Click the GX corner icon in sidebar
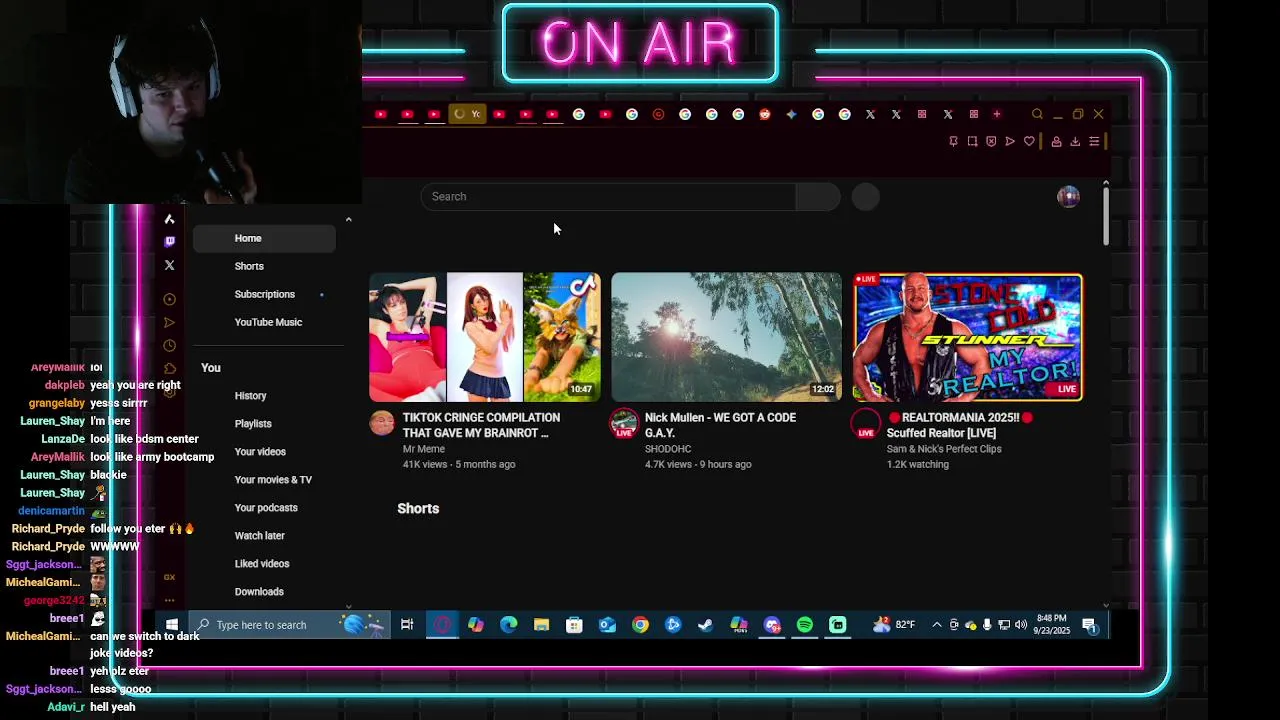 (169, 577)
